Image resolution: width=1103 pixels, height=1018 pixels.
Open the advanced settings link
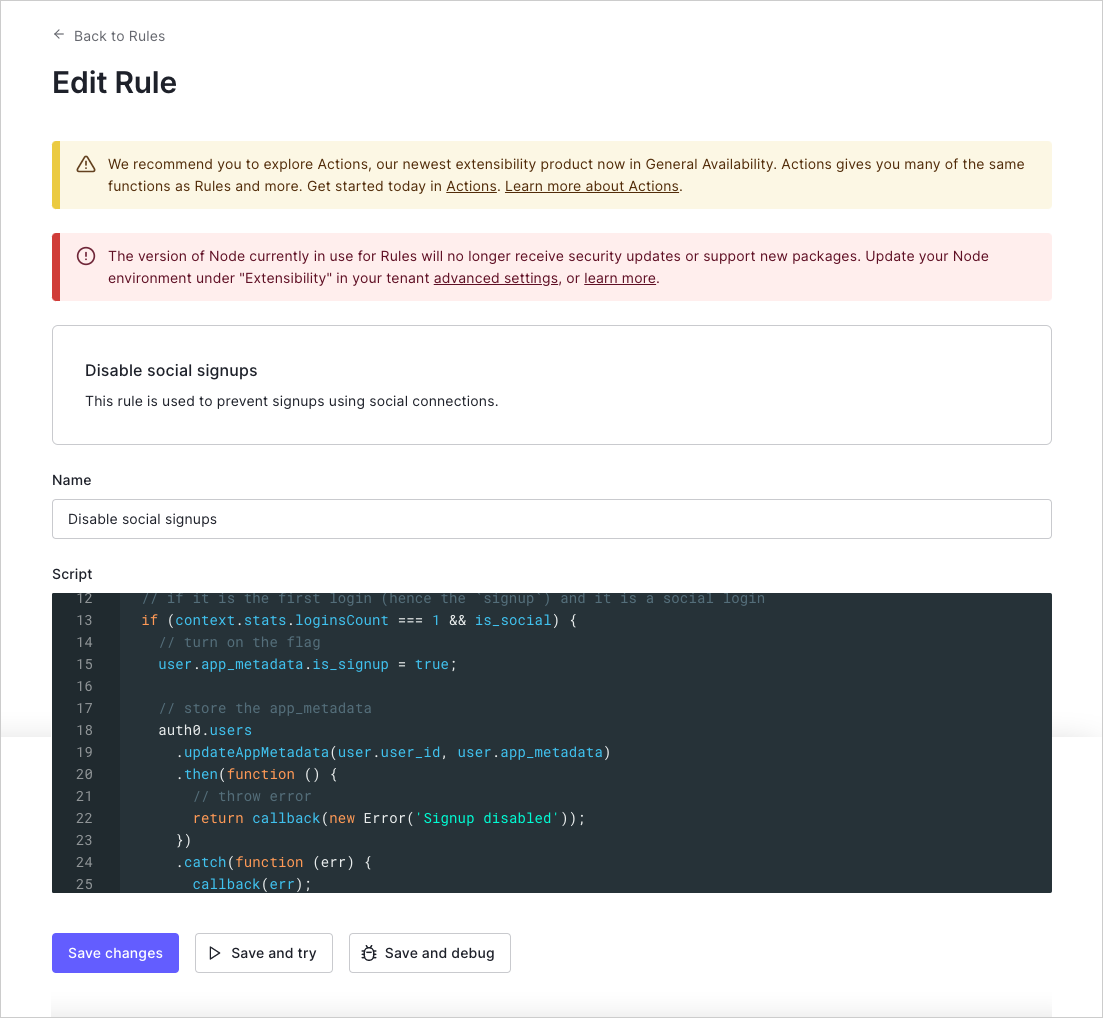click(495, 278)
